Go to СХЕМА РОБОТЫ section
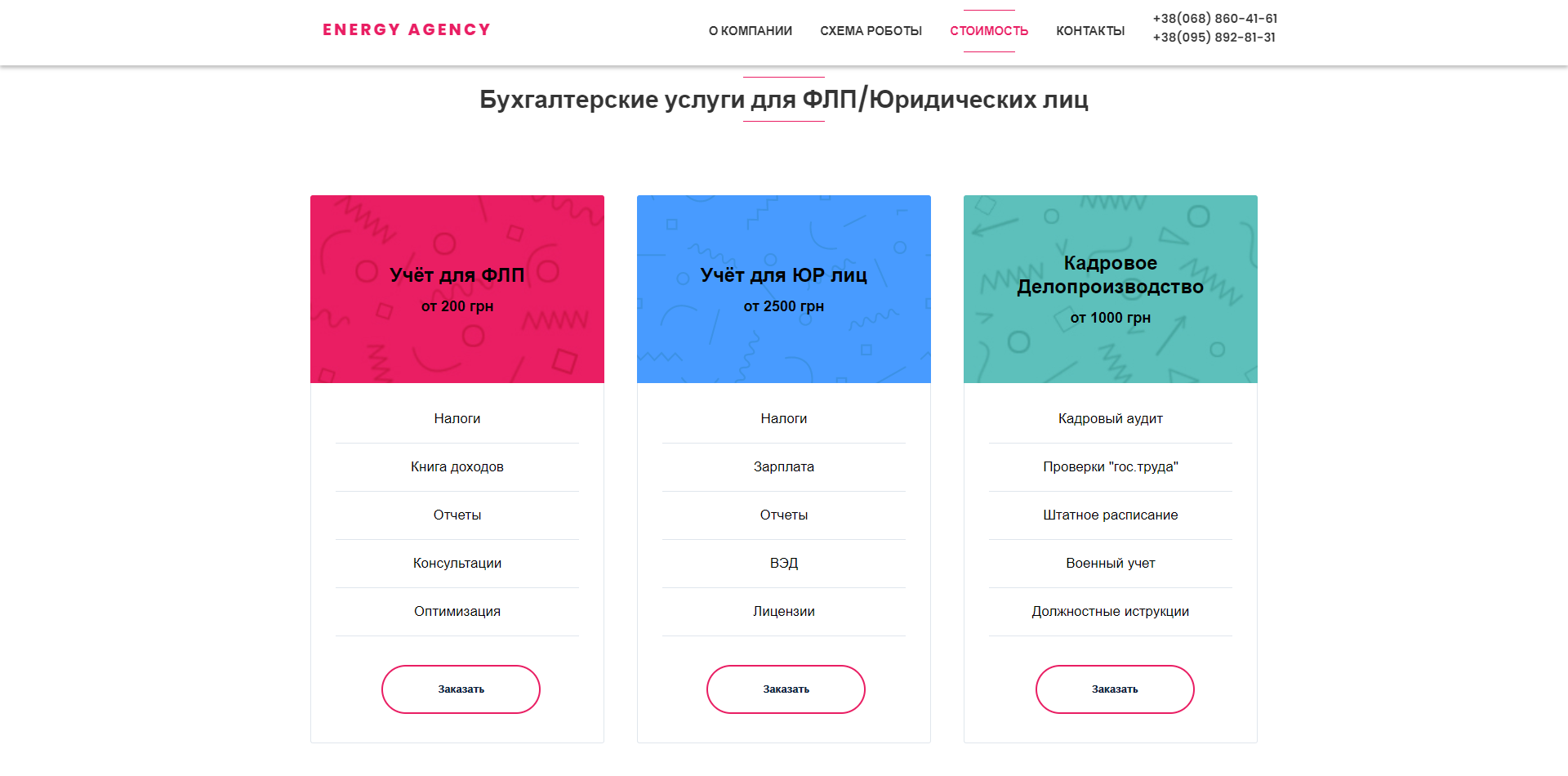Screen dimensions: 1568x776 coord(871,31)
